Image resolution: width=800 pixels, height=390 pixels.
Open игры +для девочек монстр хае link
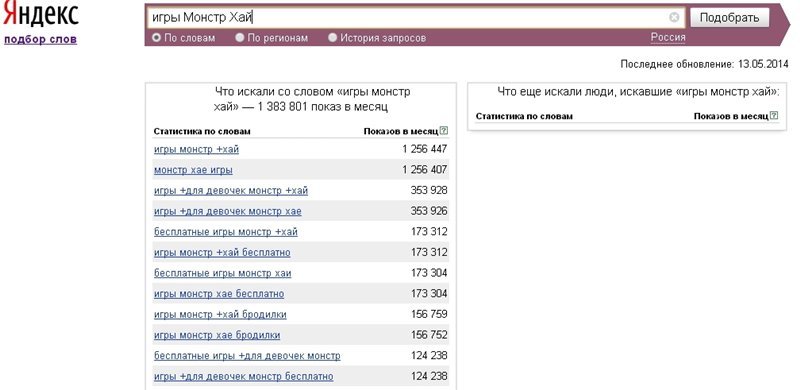(228, 211)
